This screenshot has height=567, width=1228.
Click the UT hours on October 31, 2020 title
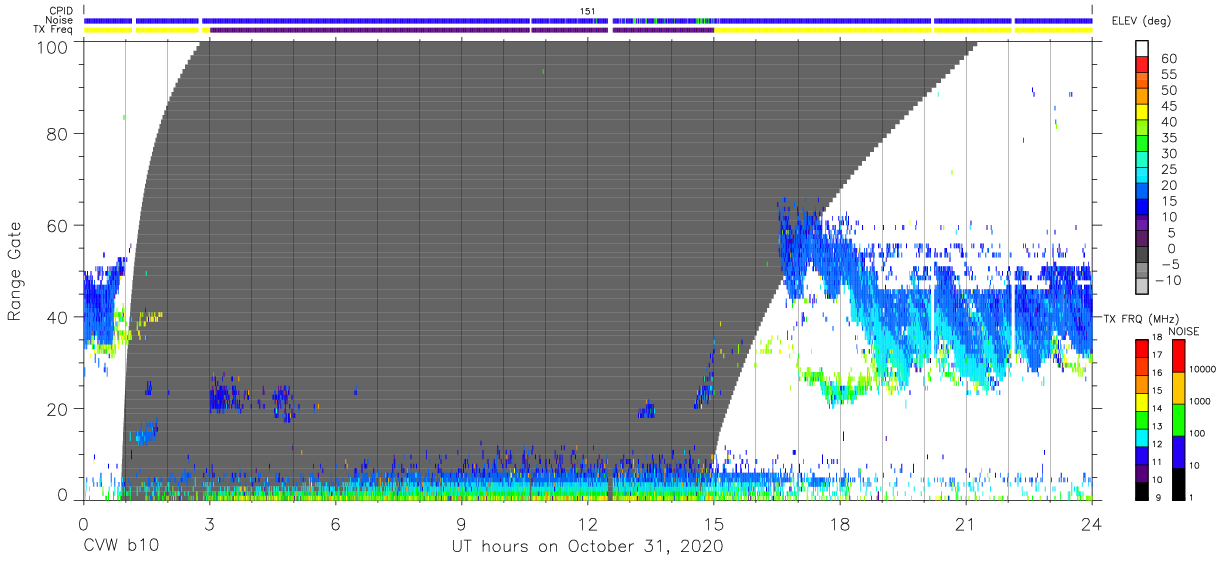pyautogui.click(x=587, y=546)
